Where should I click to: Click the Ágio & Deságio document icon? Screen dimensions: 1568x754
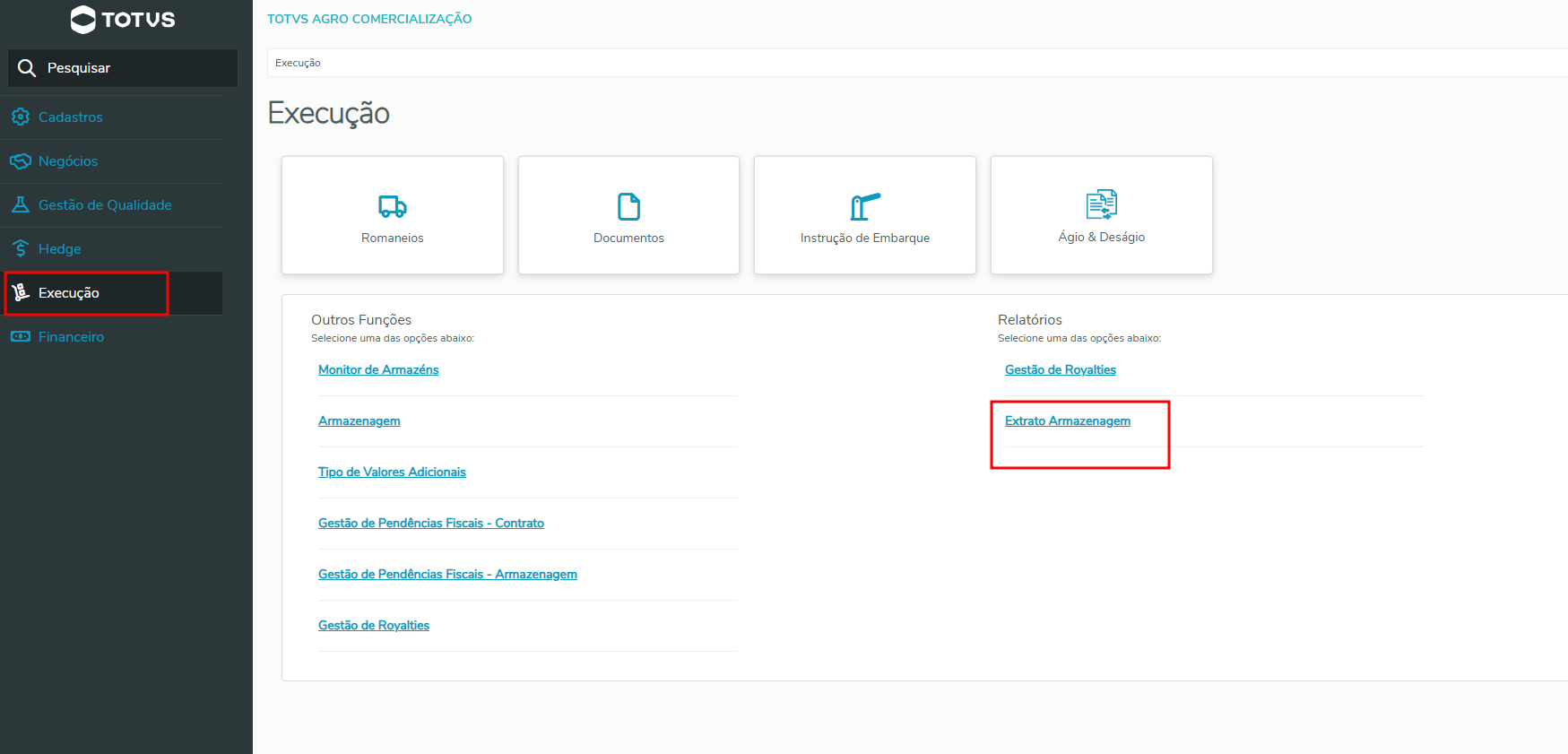(x=1102, y=204)
